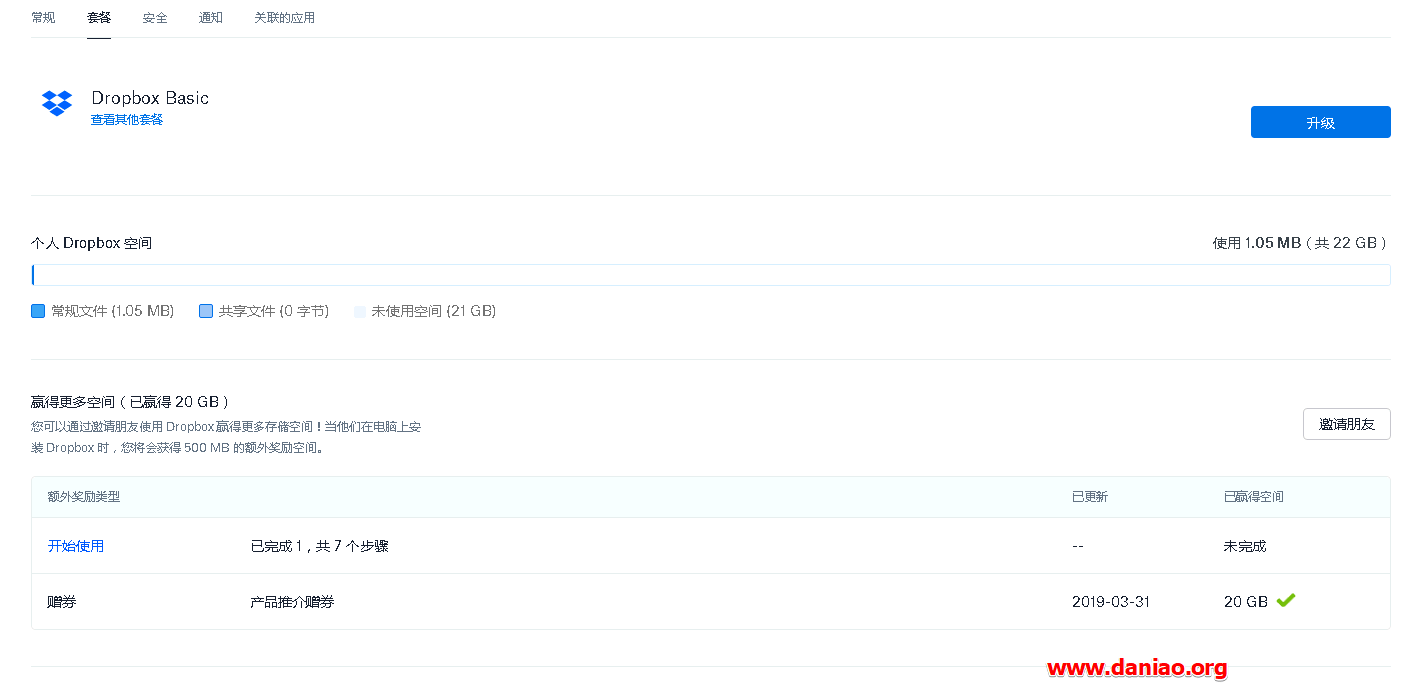Click the 使用 1.05 MB（共 22 GB）text
The image size is (1410, 694).
[x=1301, y=243]
